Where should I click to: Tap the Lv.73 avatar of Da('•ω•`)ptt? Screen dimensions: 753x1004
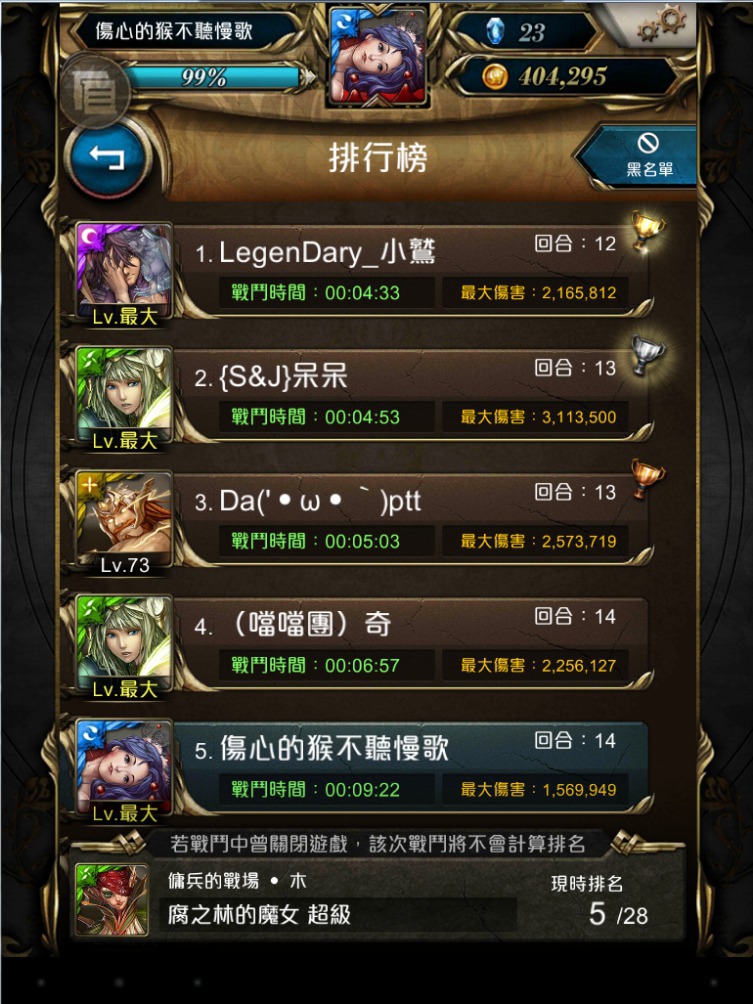tap(124, 521)
